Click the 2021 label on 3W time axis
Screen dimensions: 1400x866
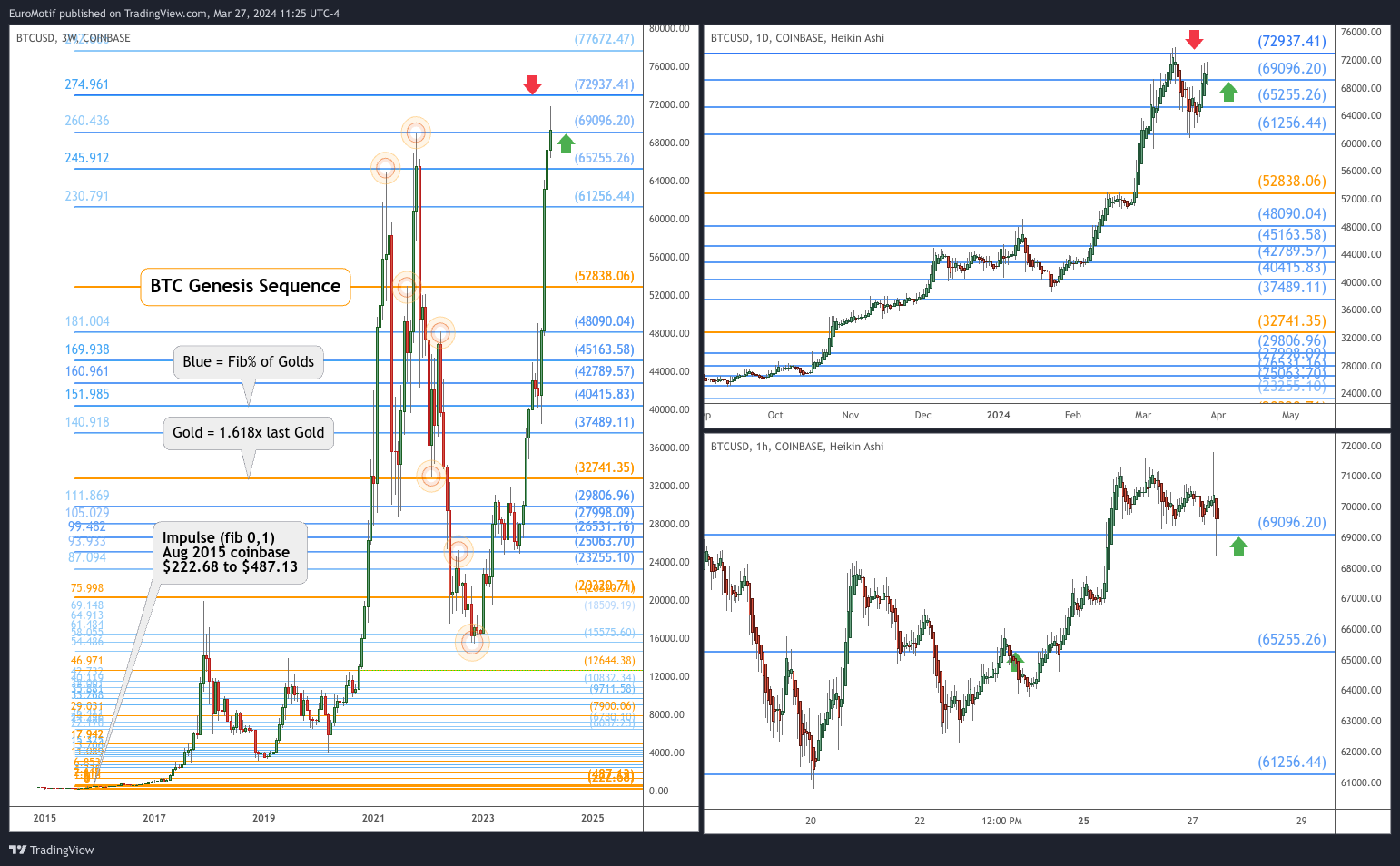pos(373,818)
